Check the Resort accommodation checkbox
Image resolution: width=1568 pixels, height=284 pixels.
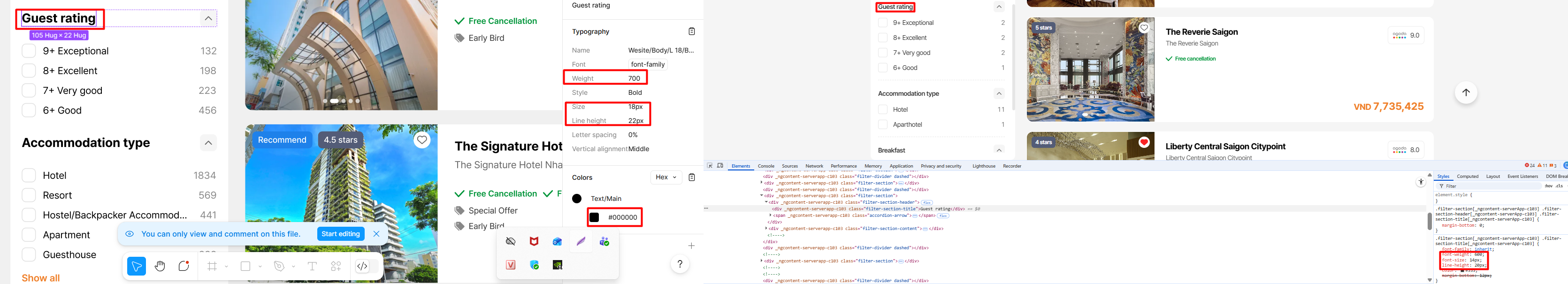(x=29, y=196)
